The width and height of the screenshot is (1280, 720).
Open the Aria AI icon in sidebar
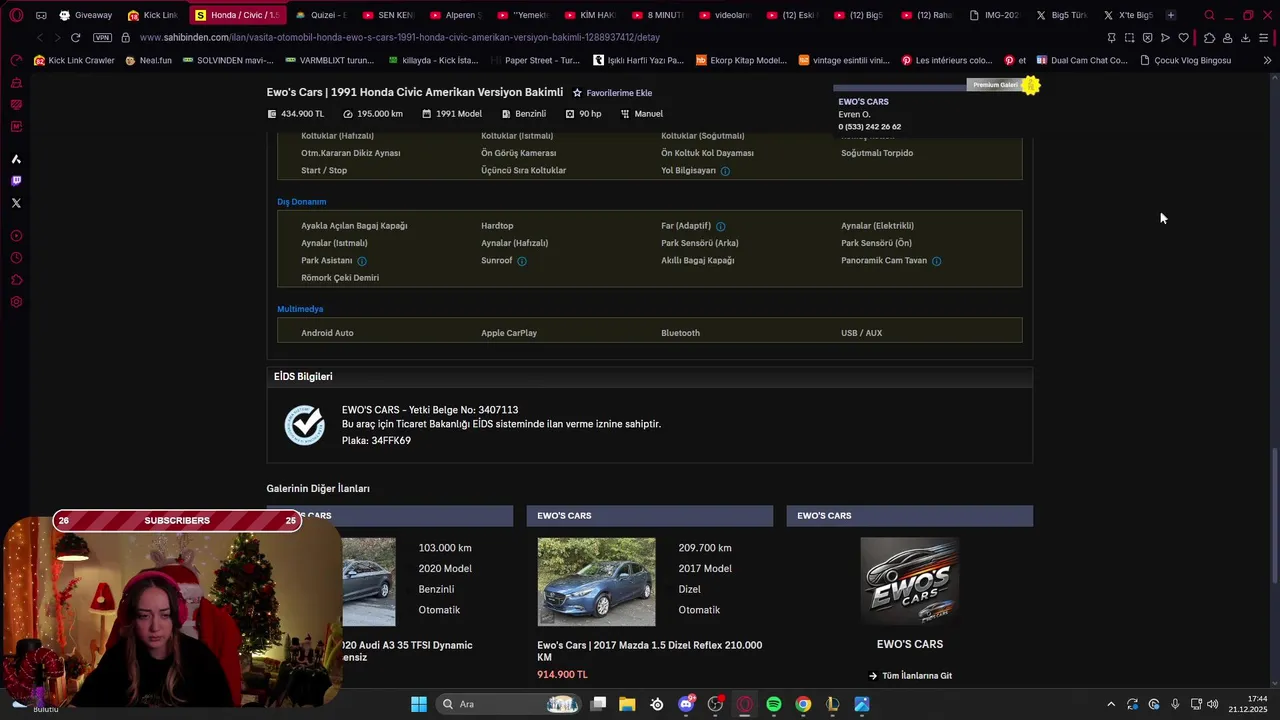(16, 159)
